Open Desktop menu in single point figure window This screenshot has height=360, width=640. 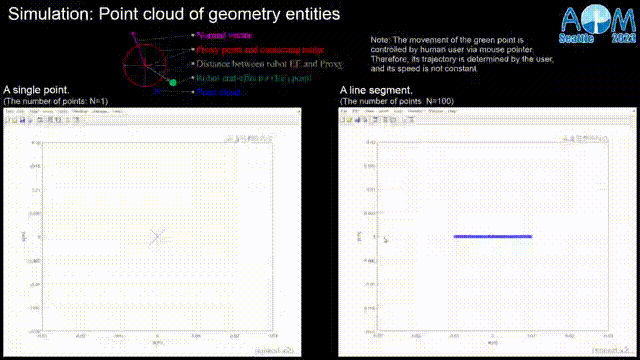(x=80, y=111)
